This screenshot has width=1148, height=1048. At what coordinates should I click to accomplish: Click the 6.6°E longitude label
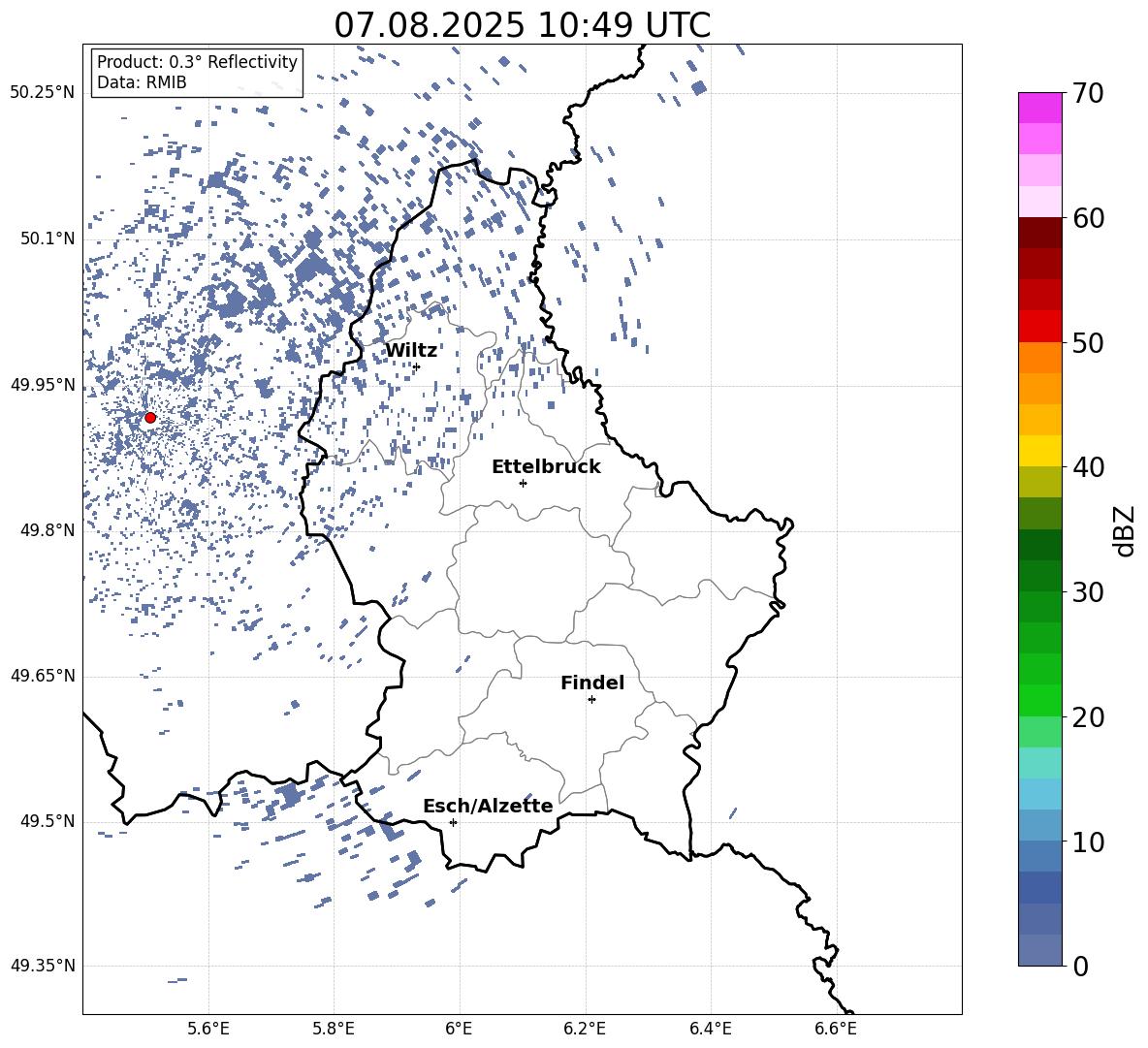[836, 1029]
